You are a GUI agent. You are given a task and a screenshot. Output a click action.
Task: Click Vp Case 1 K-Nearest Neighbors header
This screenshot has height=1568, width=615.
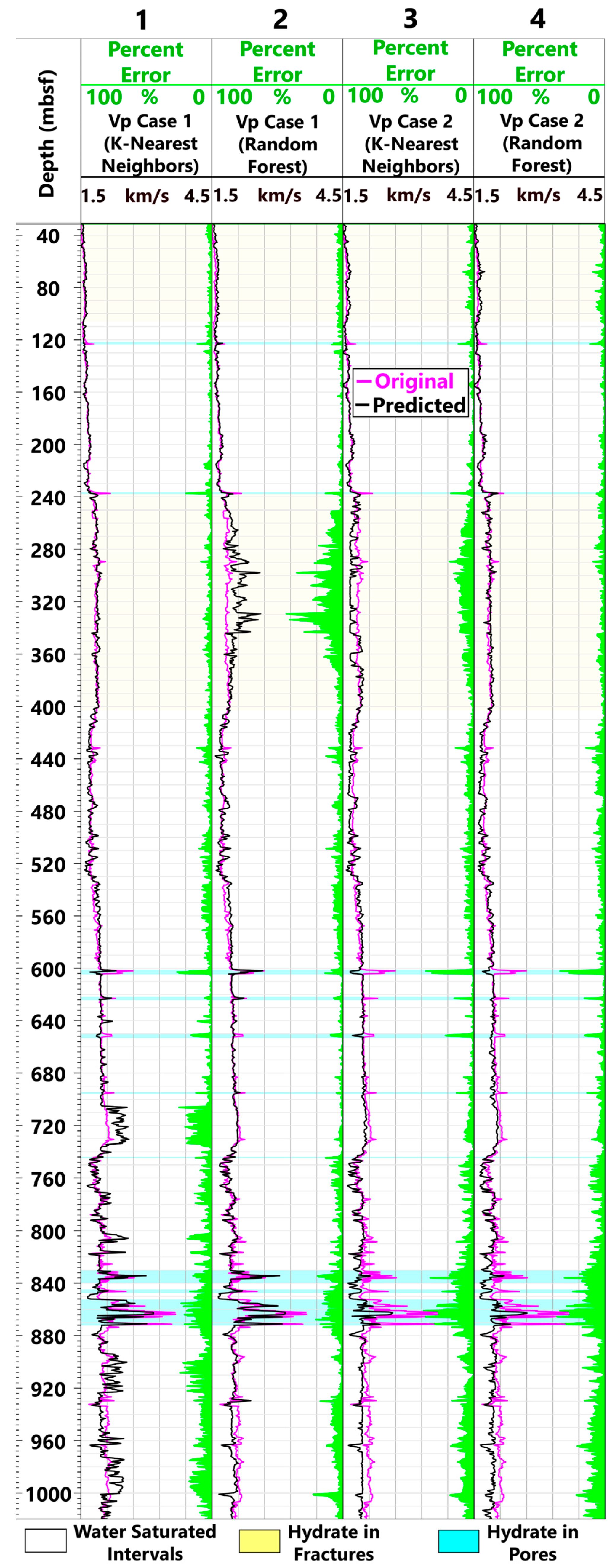150,144
